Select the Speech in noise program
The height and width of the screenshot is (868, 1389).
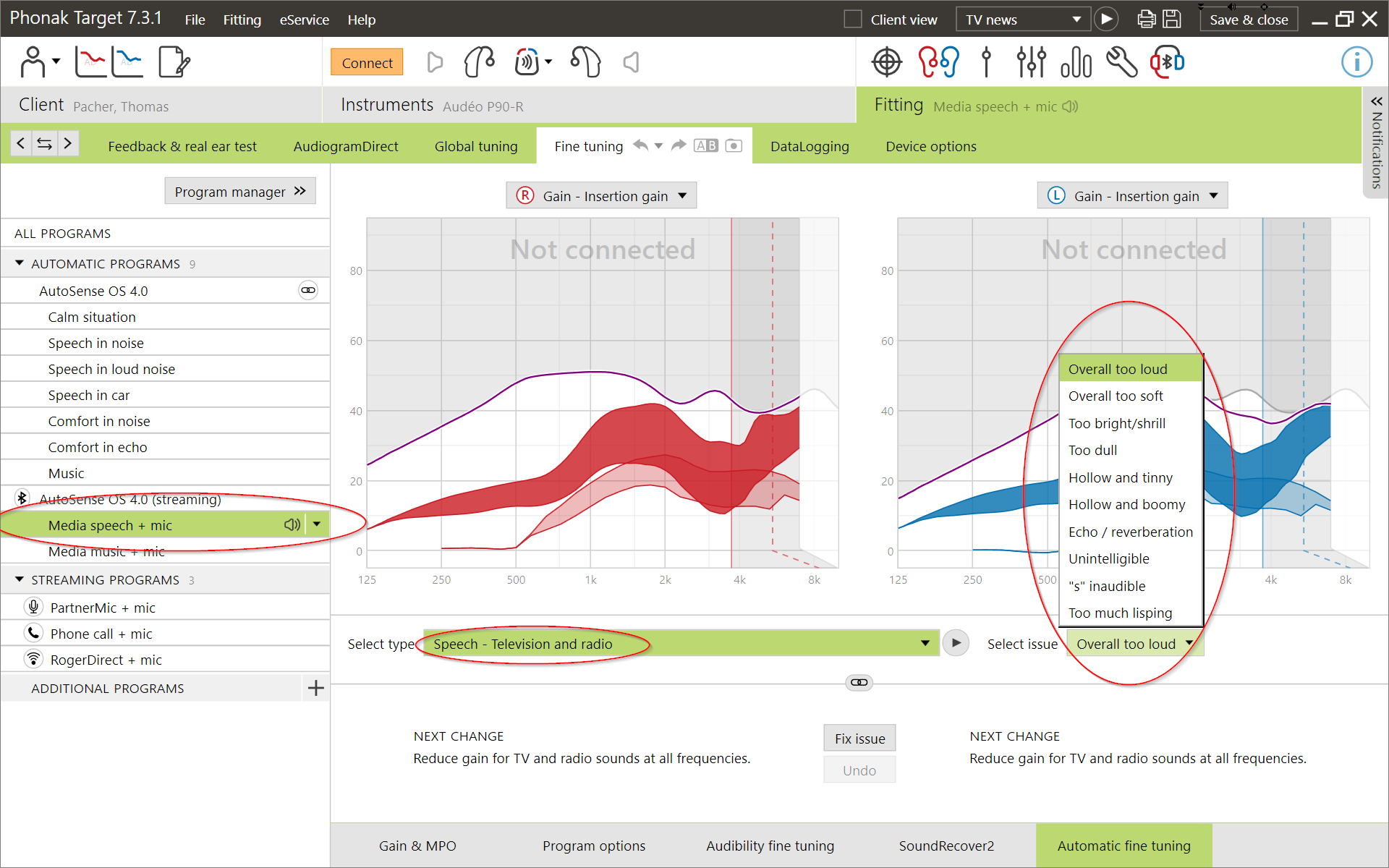(x=165, y=343)
